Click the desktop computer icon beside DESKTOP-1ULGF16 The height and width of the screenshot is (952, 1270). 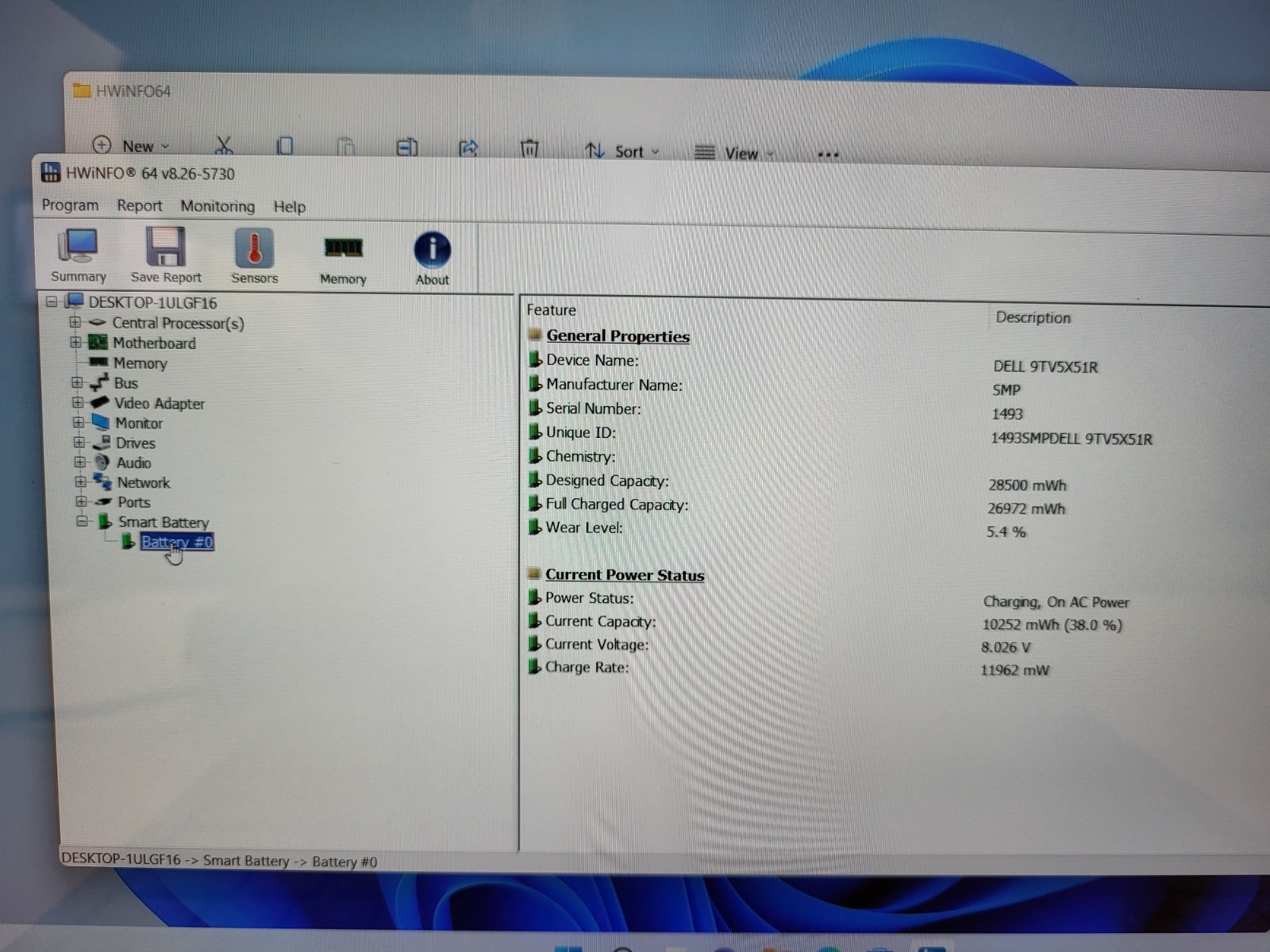pos(75,301)
